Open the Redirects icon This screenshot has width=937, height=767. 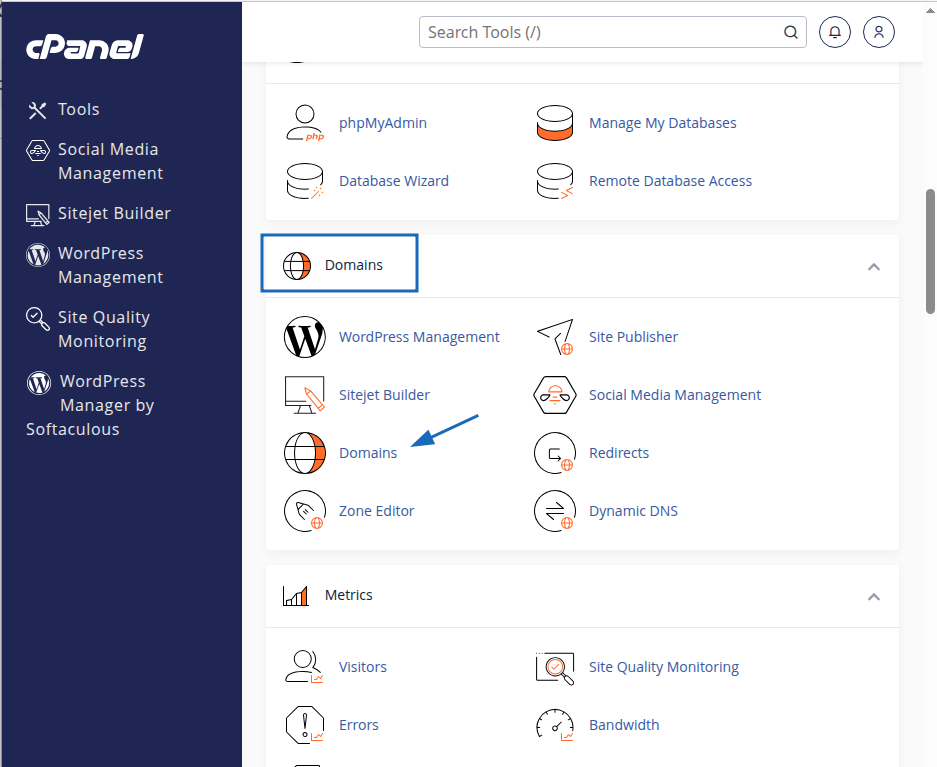[x=555, y=453]
